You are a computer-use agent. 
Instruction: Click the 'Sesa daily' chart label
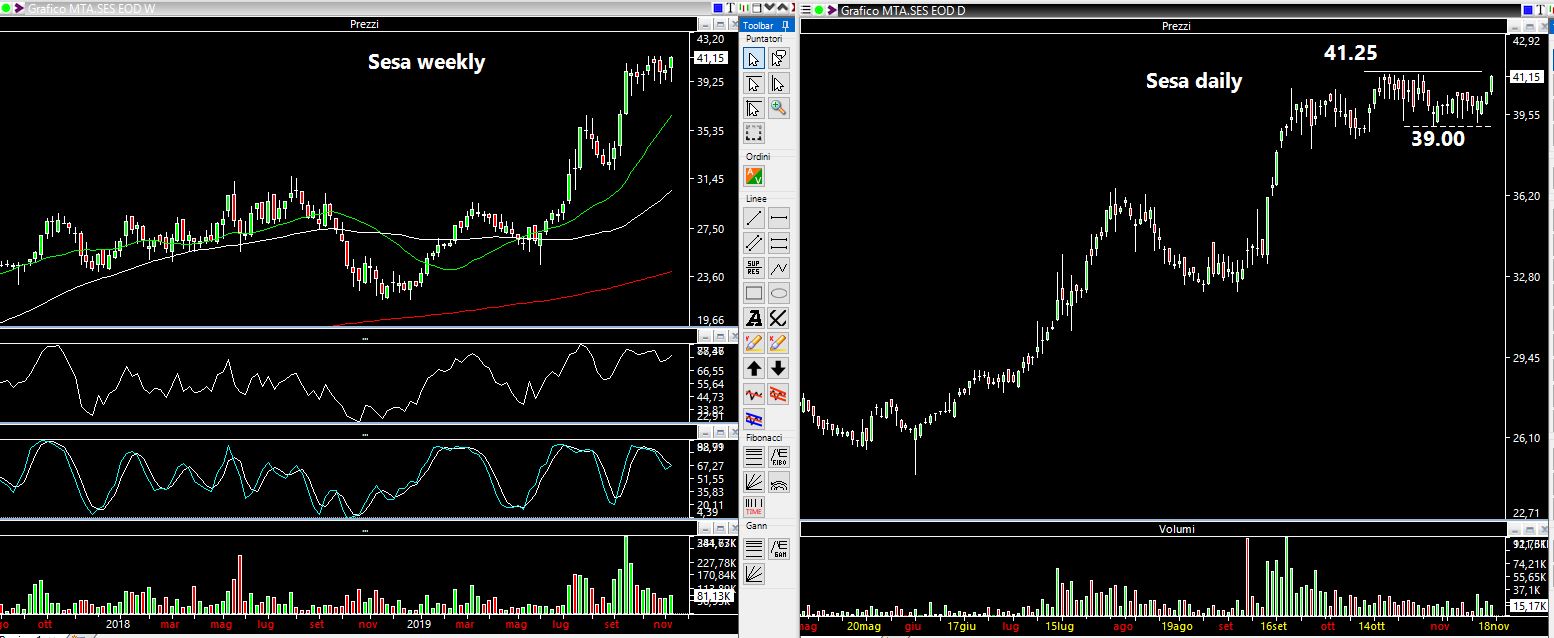[x=1194, y=81]
